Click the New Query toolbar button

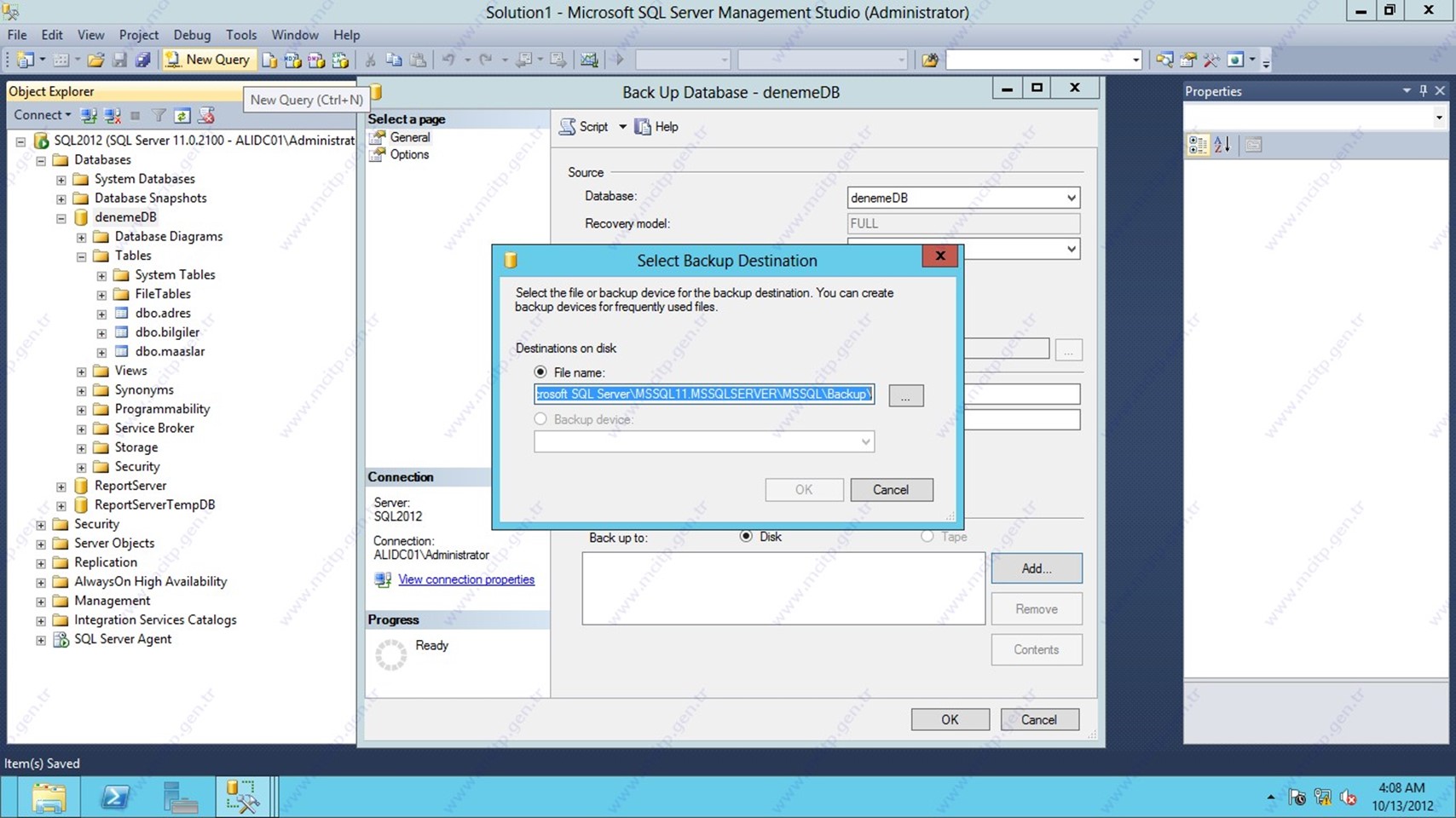209,60
